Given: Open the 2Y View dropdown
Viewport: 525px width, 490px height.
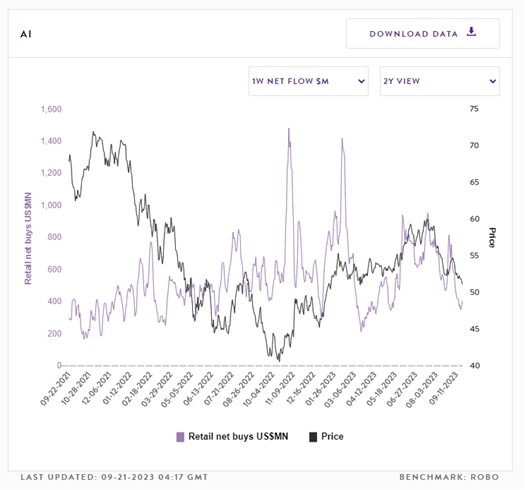Looking at the screenshot, I should pos(440,81).
